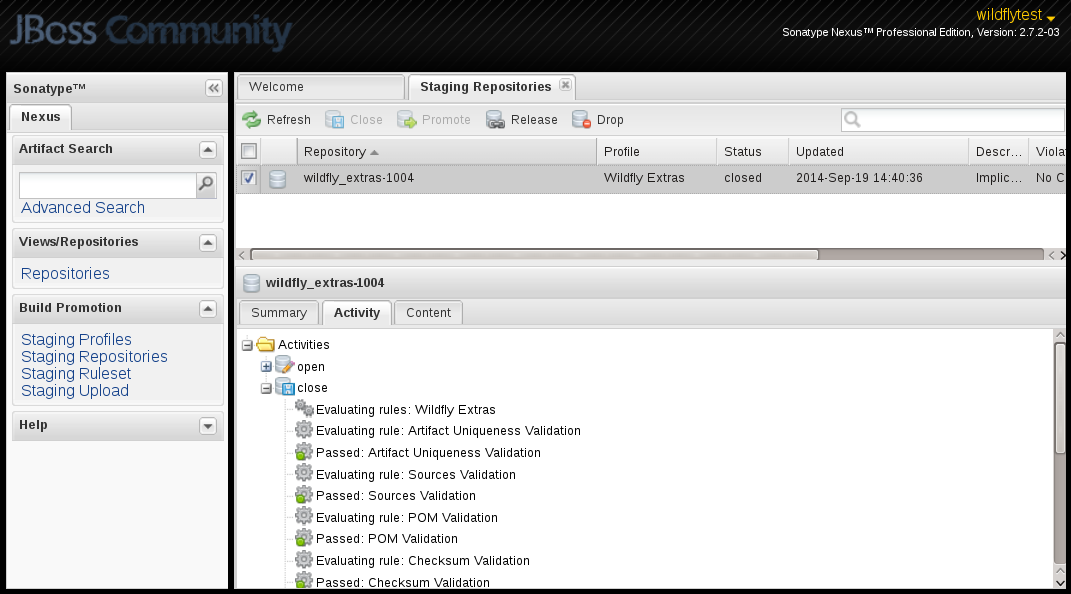Sort by the Repository column header
The width and height of the screenshot is (1071, 594).
point(447,152)
